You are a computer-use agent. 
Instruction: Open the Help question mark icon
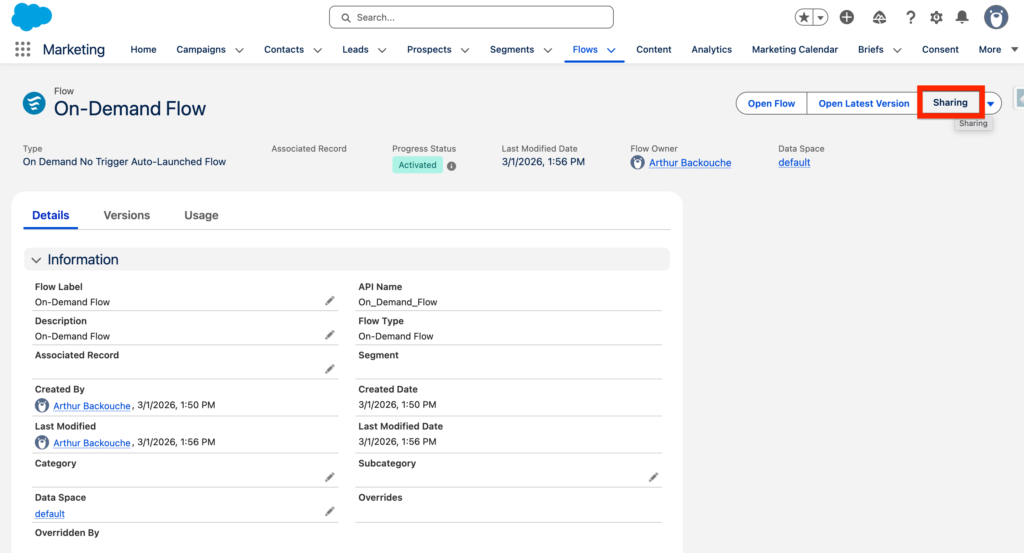(x=910, y=17)
